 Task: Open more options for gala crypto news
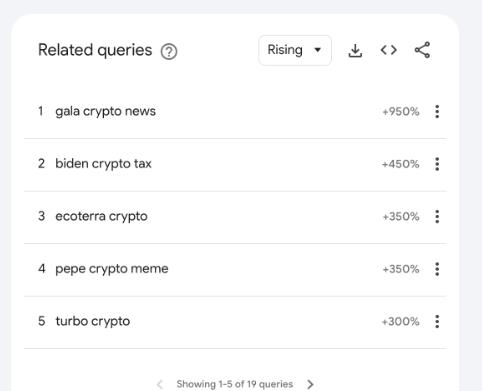coord(437,111)
